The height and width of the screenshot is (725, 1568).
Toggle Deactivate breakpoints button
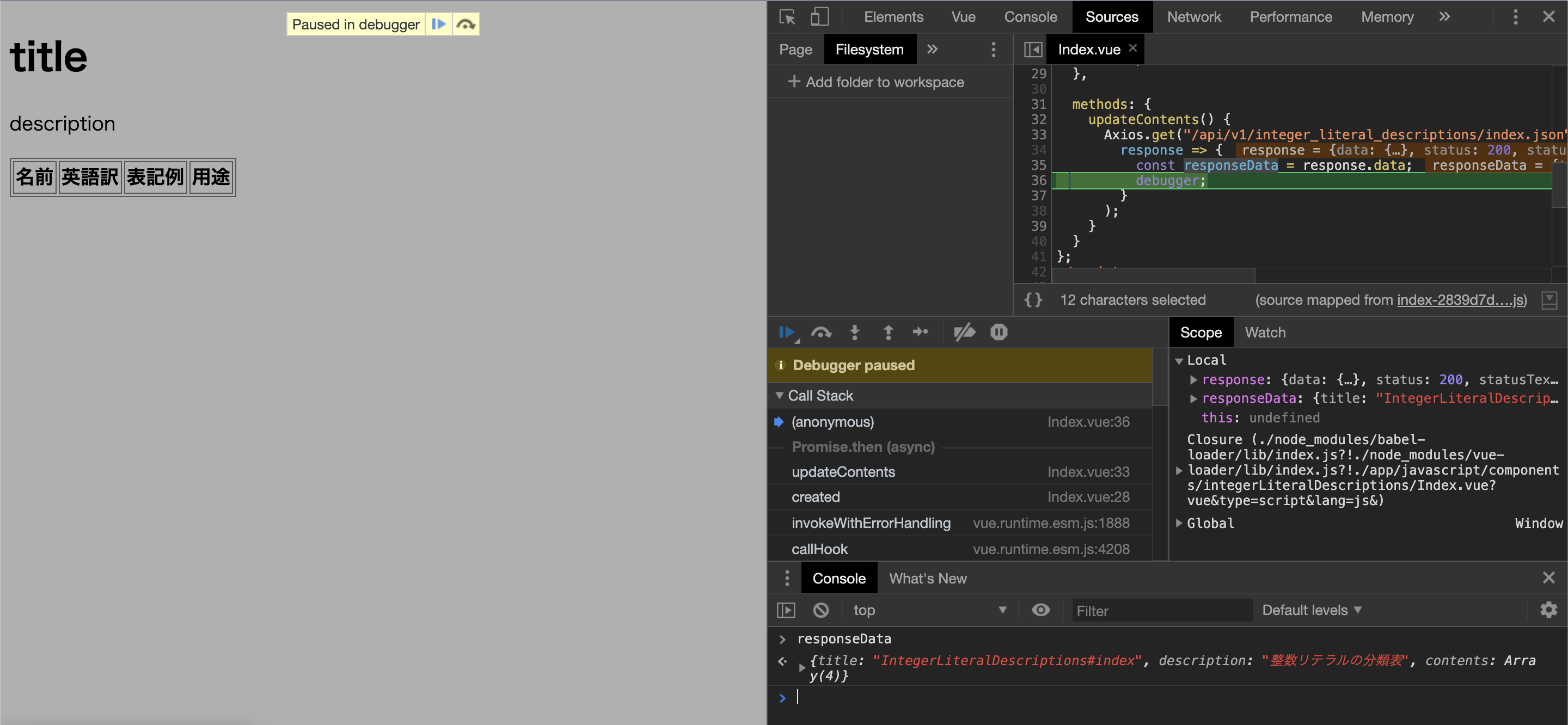[964, 333]
